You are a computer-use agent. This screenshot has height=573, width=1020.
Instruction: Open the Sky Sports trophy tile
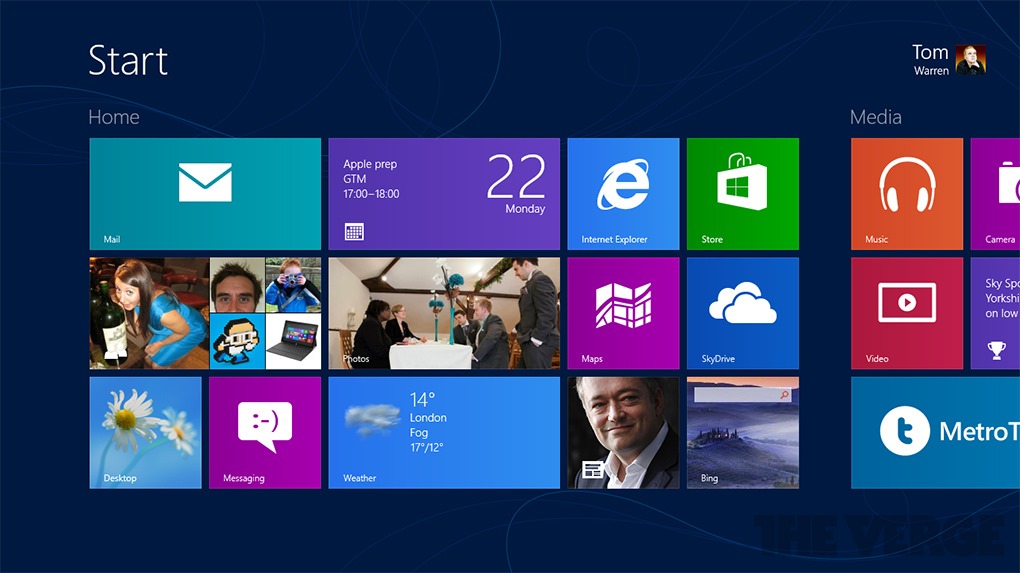coord(995,313)
